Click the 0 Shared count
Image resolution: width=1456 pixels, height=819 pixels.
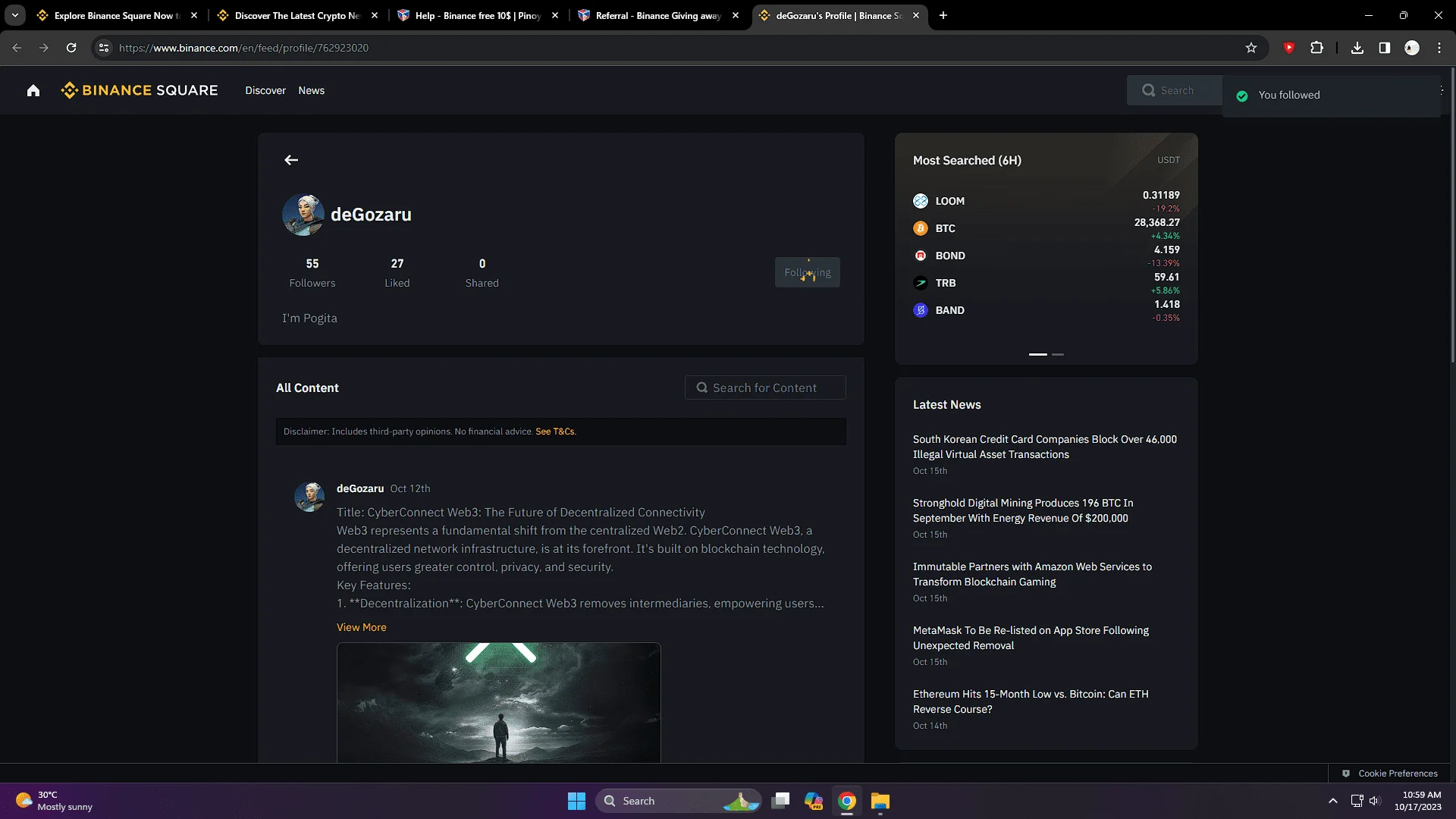[482, 272]
